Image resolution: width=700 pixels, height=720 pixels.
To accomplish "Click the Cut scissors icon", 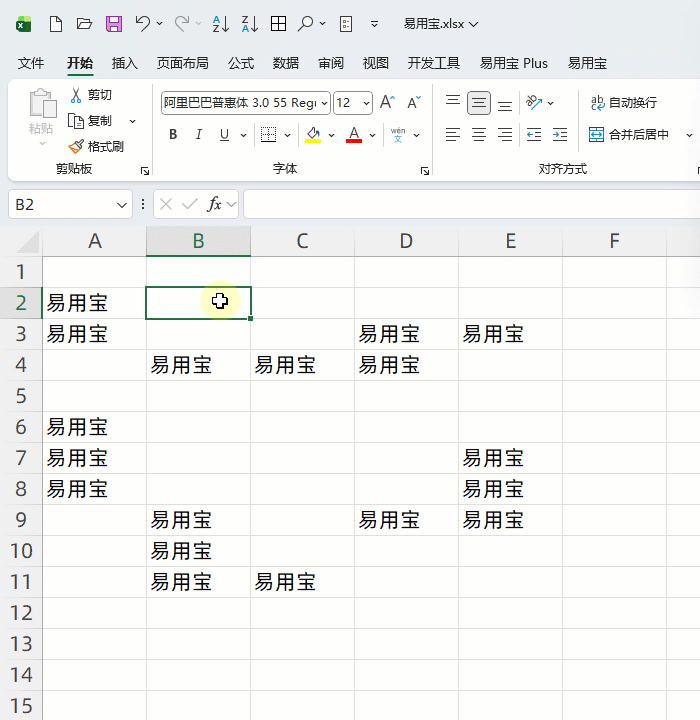I will (x=76, y=95).
